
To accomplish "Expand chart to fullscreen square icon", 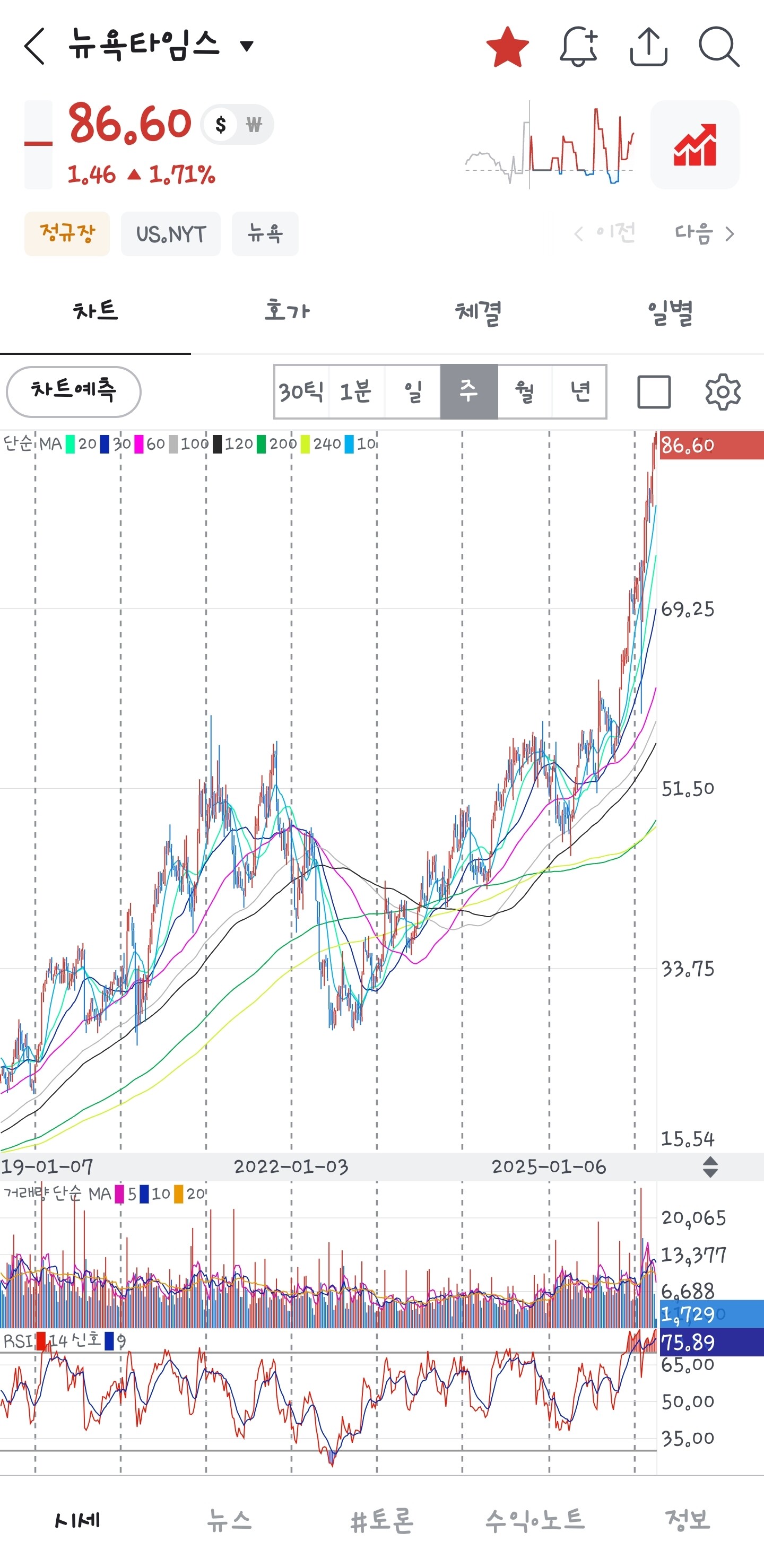I will click(x=654, y=391).
